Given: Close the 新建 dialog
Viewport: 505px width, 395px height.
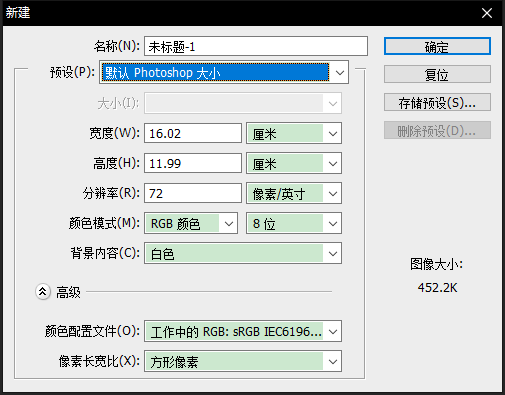Looking at the screenshot, I should 487,13.
